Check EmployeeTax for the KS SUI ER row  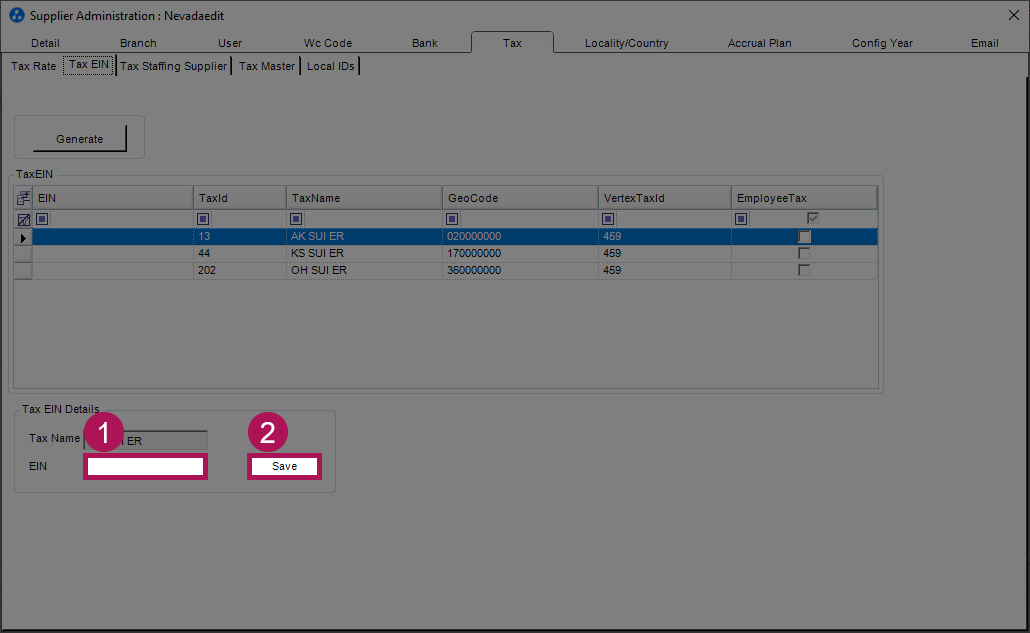804,253
